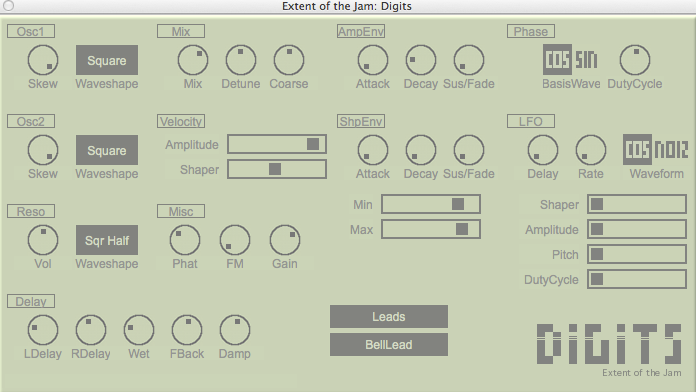The width and height of the screenshot is (696, 392).
Task: Click the Osc2 Skew knob
Action: click(43, 150)
